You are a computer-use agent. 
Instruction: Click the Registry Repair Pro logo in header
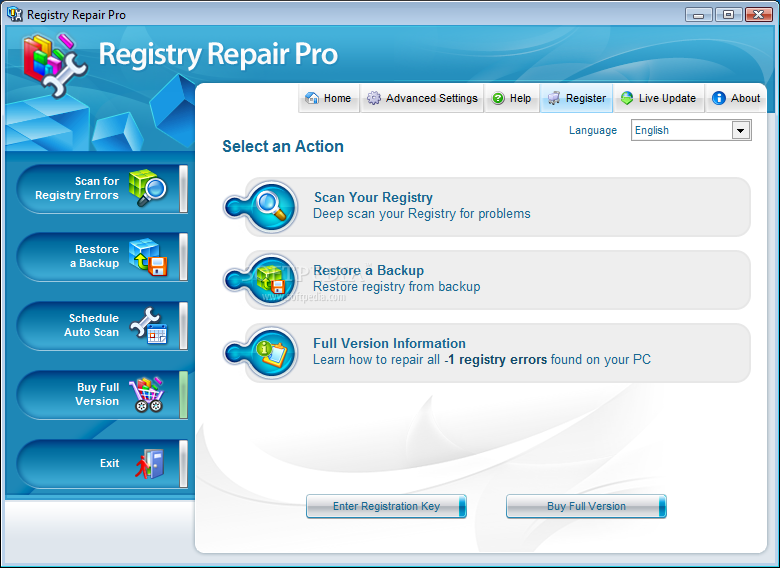(x=55, y=65)
